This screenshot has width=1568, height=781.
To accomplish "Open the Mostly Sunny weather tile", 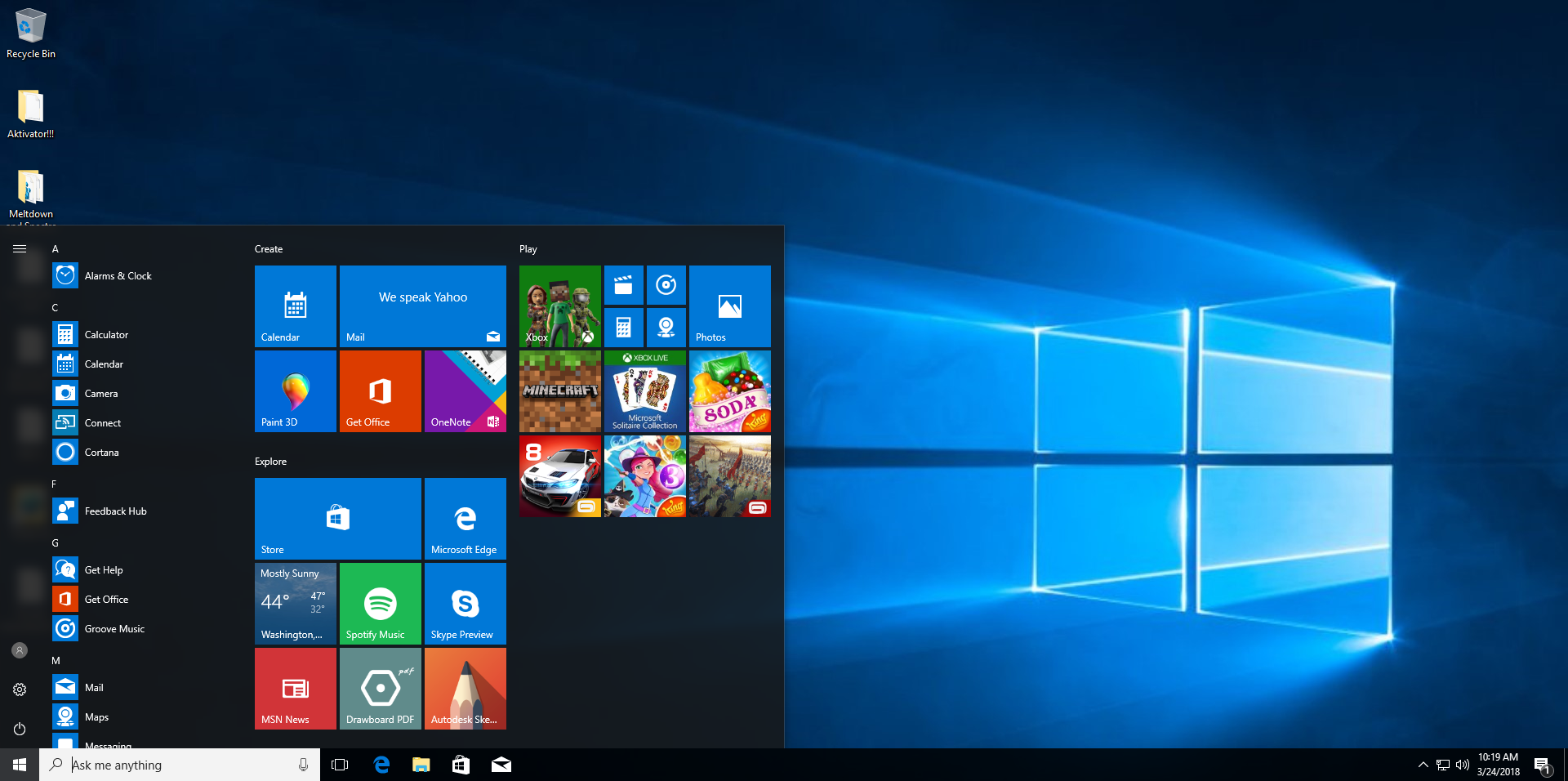I will 296,604.
